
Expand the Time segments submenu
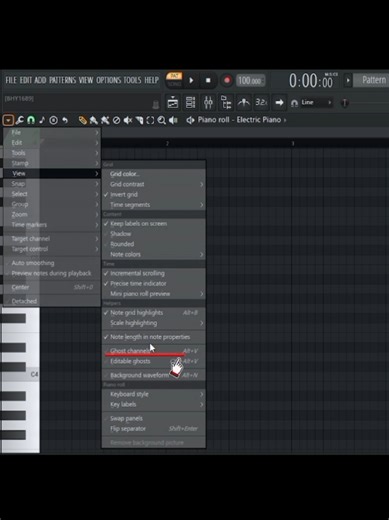point(154,205)
